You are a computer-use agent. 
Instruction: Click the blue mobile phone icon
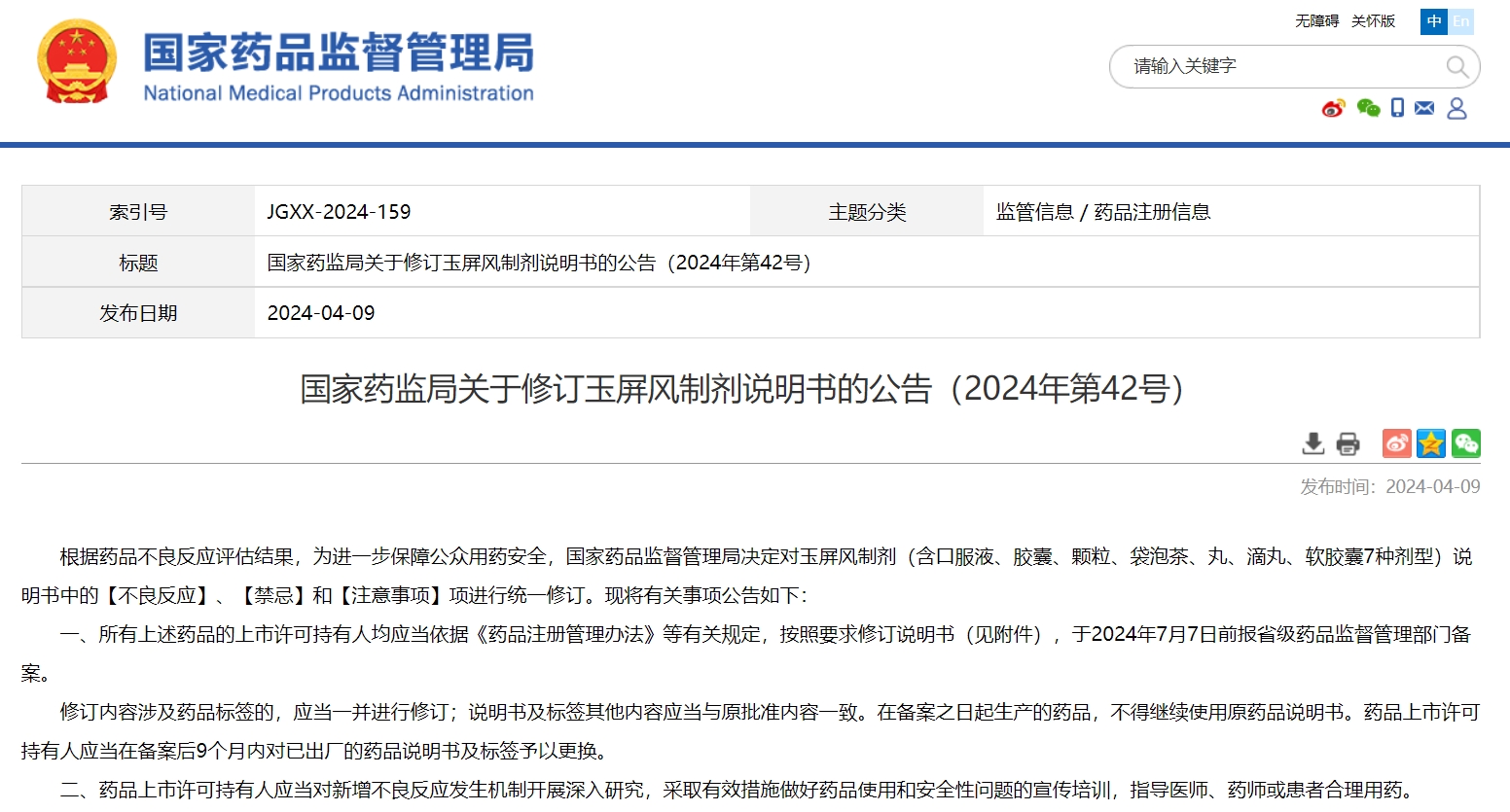click(1397, 108)
